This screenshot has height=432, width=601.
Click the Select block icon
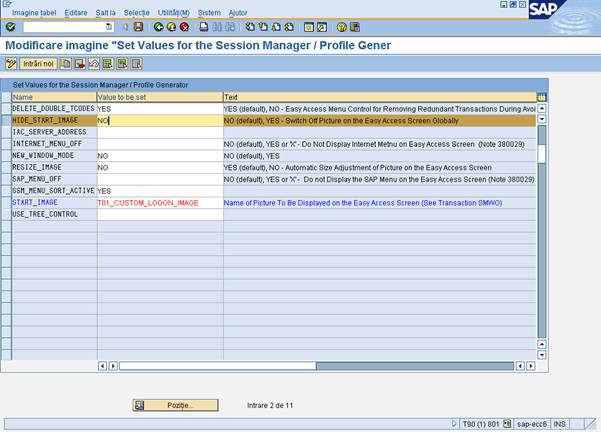pyautogui.click(x=122, y=64)
